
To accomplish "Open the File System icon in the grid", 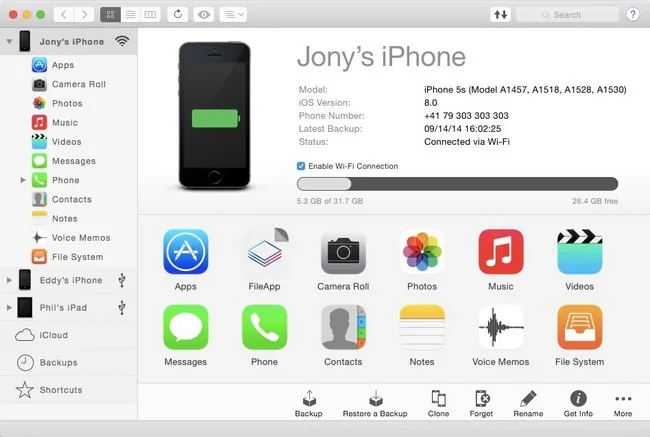I will 580,327.
